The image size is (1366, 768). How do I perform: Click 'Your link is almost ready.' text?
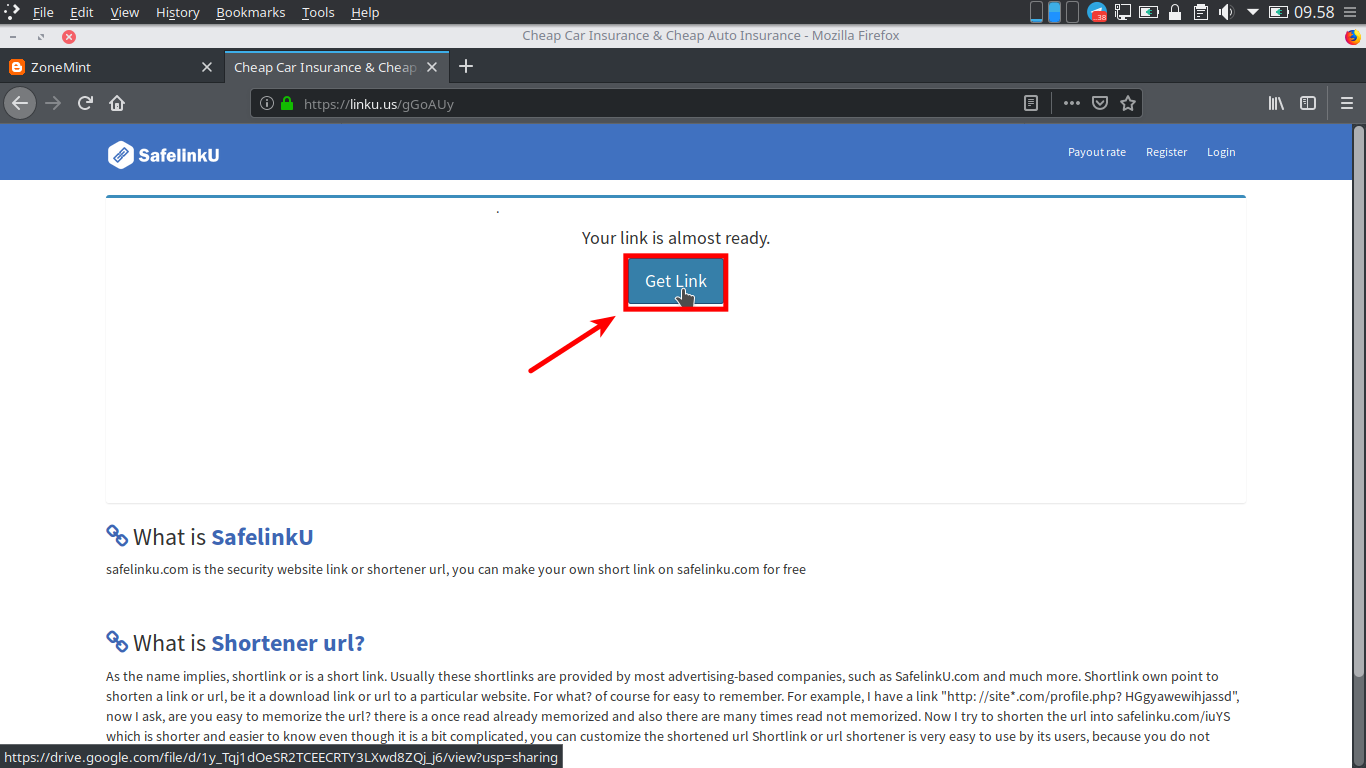pyautogui.click(x=676, y=238)
